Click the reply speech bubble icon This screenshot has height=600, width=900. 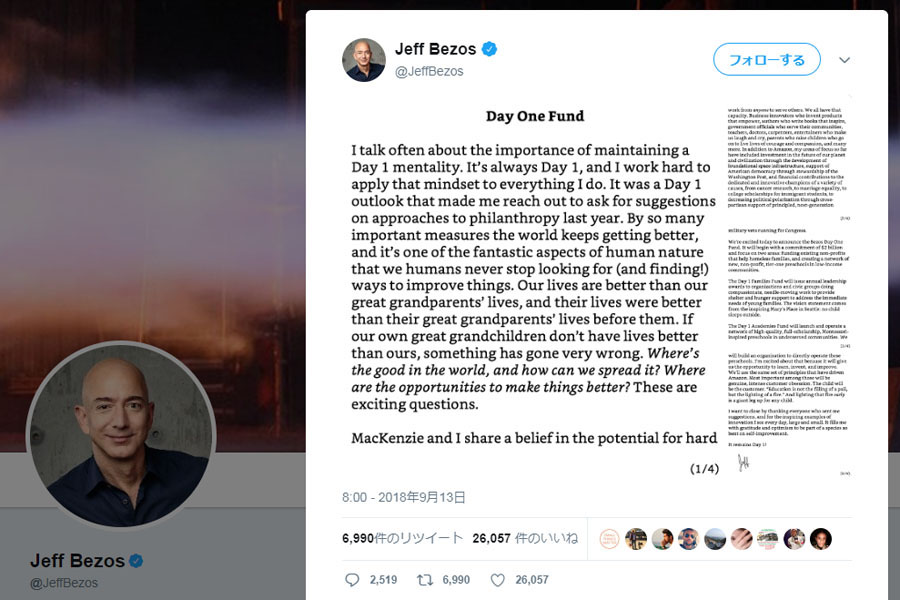point(351,579)
